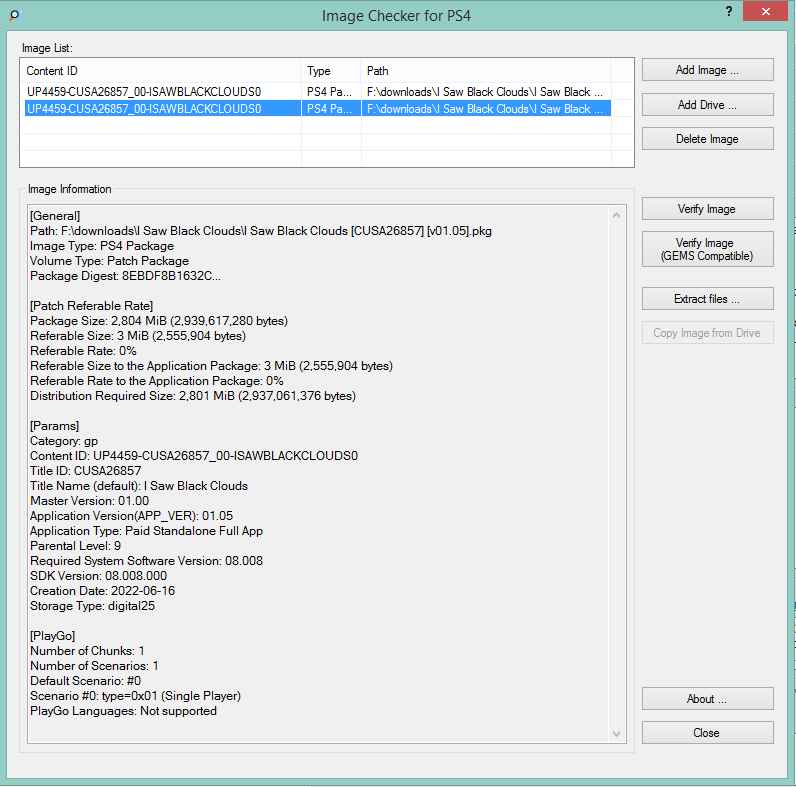The image size is (796, 787).
Task: Click the Referable Rate: 0% line
Action: (x=83, y=351)
